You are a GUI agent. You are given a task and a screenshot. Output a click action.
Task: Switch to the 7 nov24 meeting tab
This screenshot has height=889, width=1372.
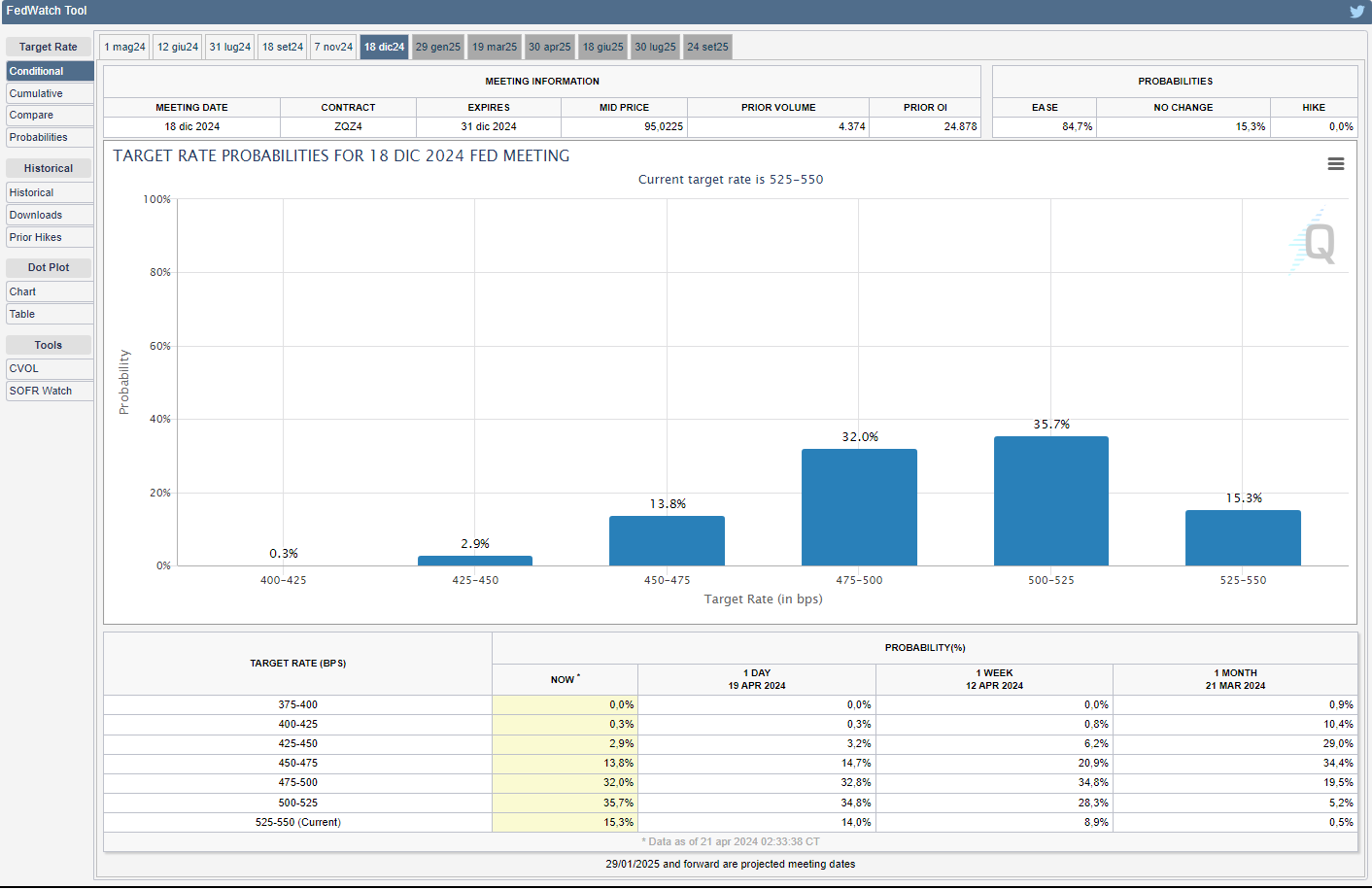pos(333,47)
